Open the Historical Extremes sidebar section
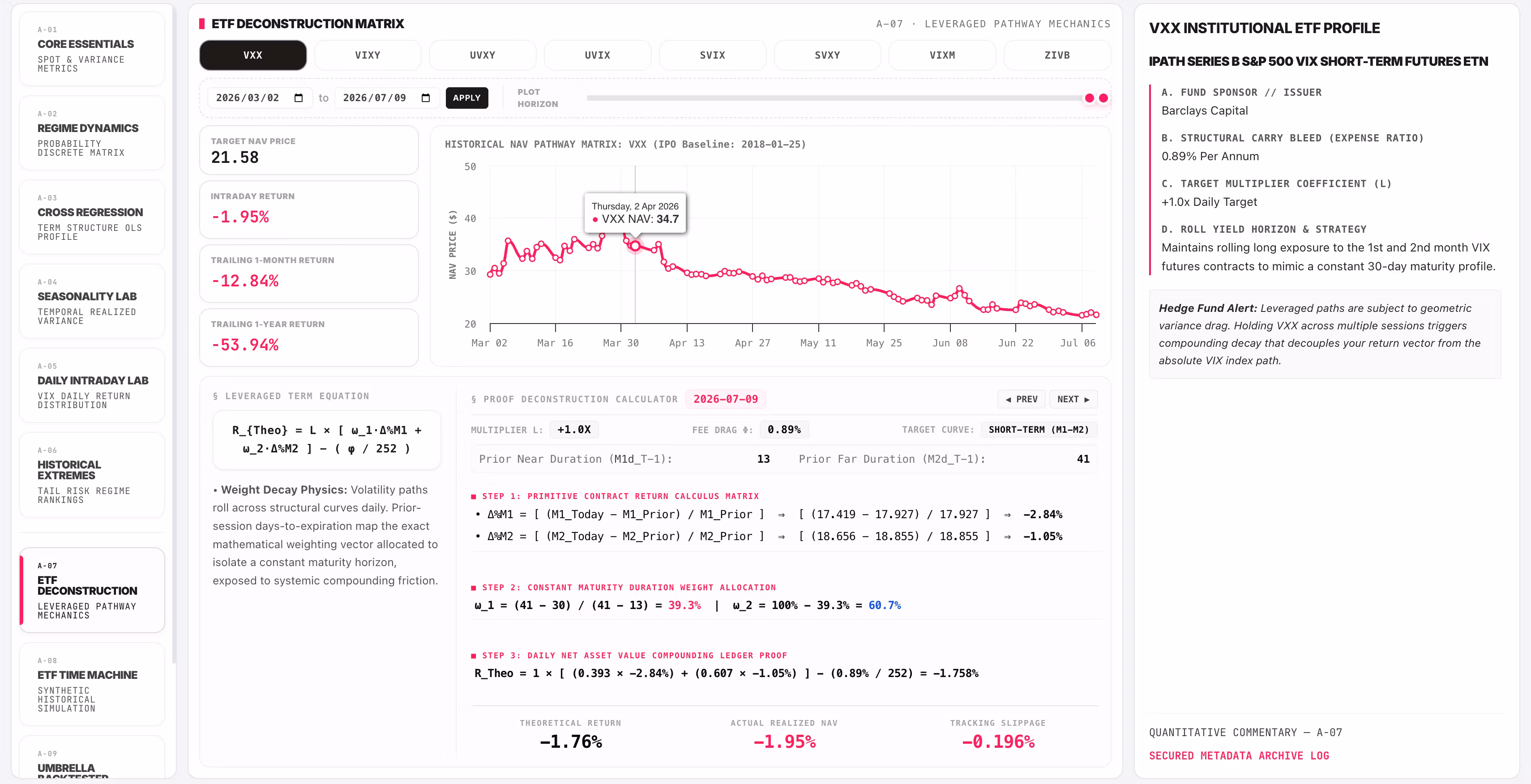 92,474
